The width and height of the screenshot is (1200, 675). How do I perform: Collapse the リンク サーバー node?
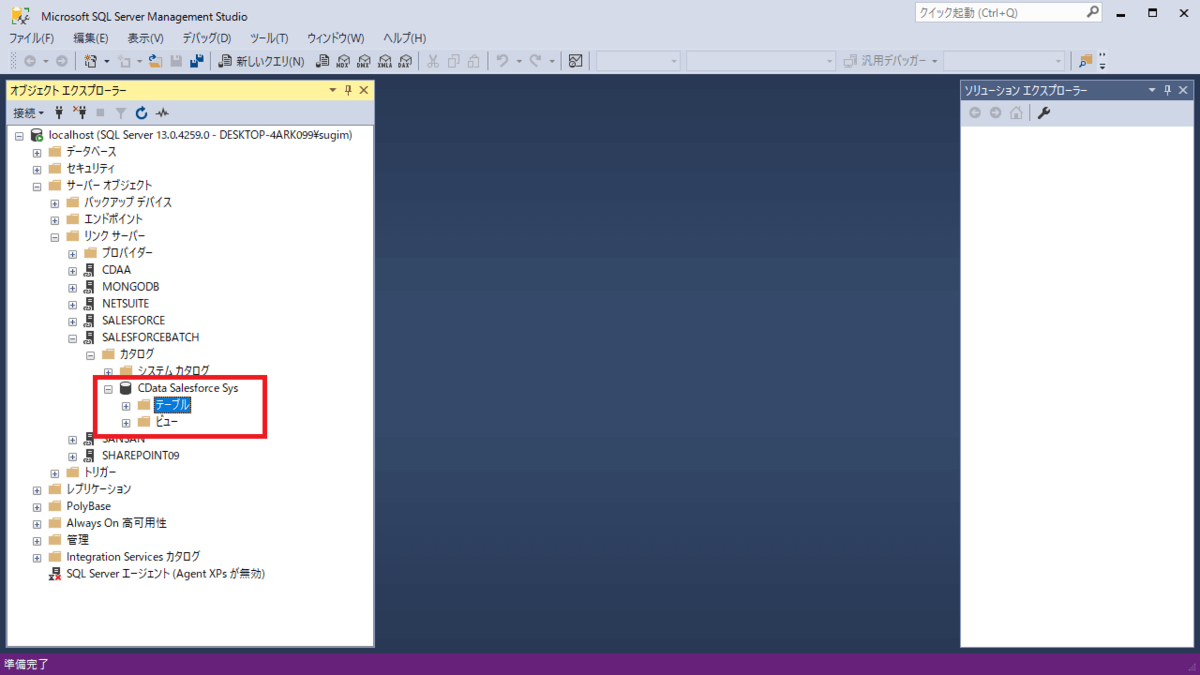pos(55,237)
